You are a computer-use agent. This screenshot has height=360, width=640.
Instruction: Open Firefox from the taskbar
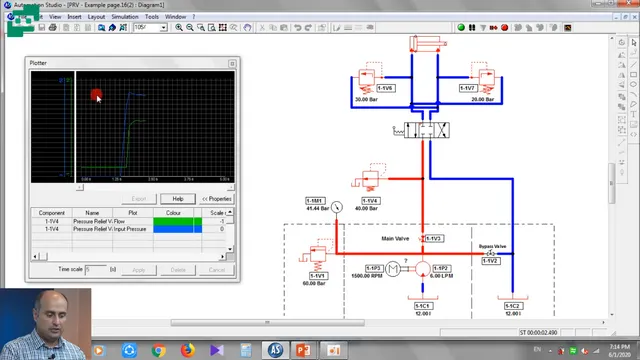click(187, 350)
